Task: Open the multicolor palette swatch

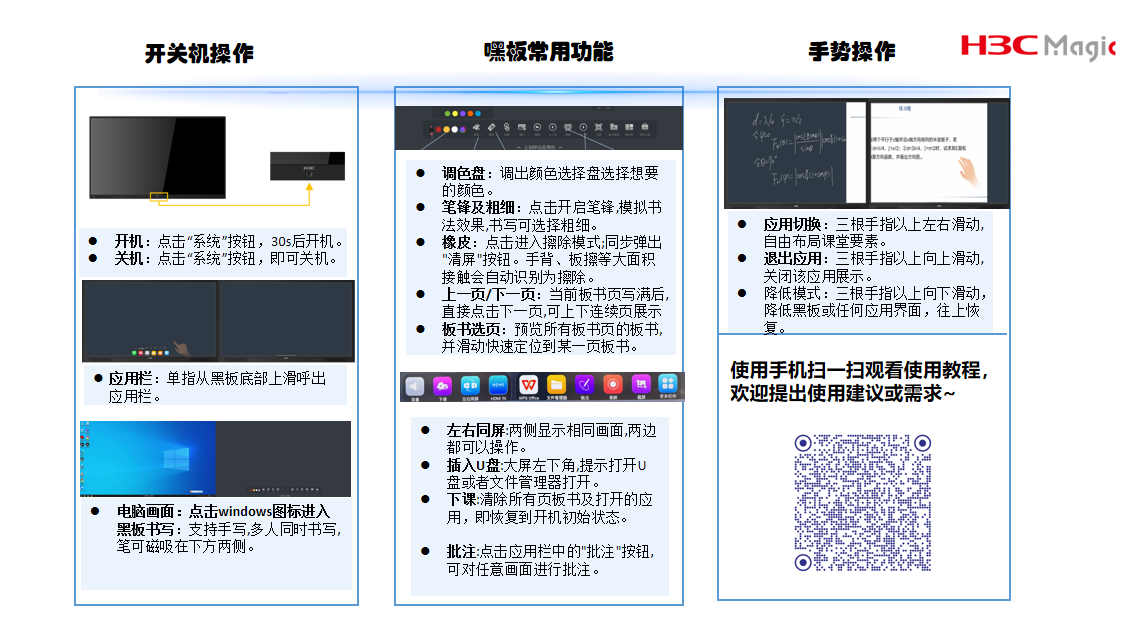Action: click(x=463, y=129)
